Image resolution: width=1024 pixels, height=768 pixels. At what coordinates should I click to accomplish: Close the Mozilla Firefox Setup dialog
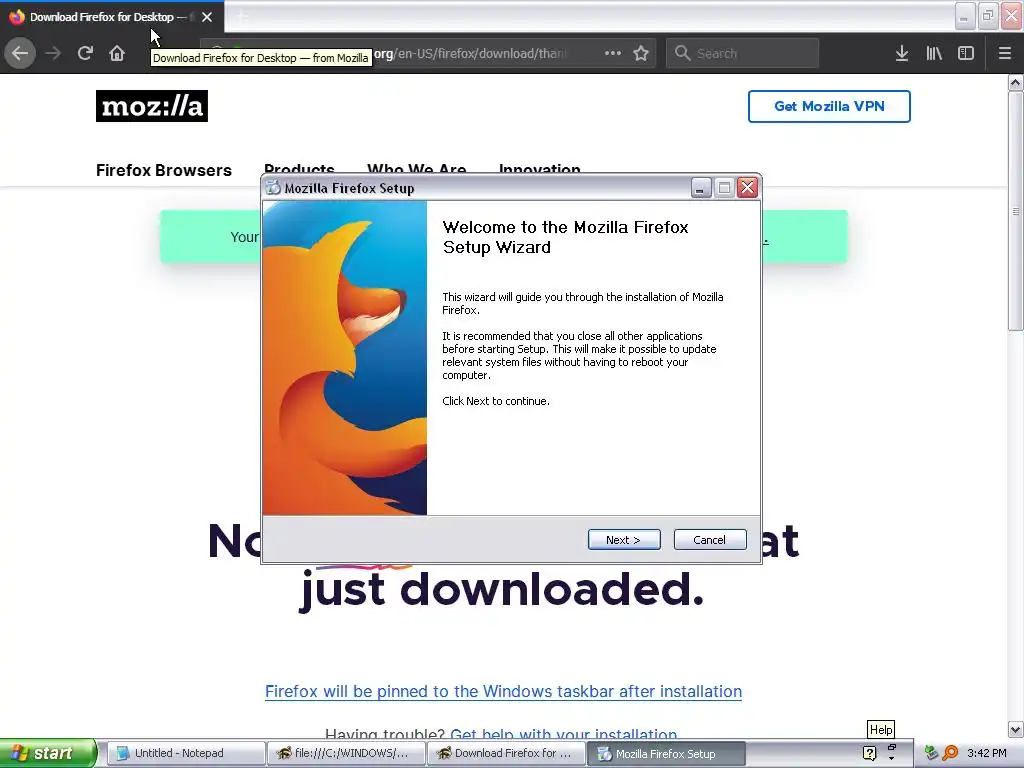[x=747, y=188]
